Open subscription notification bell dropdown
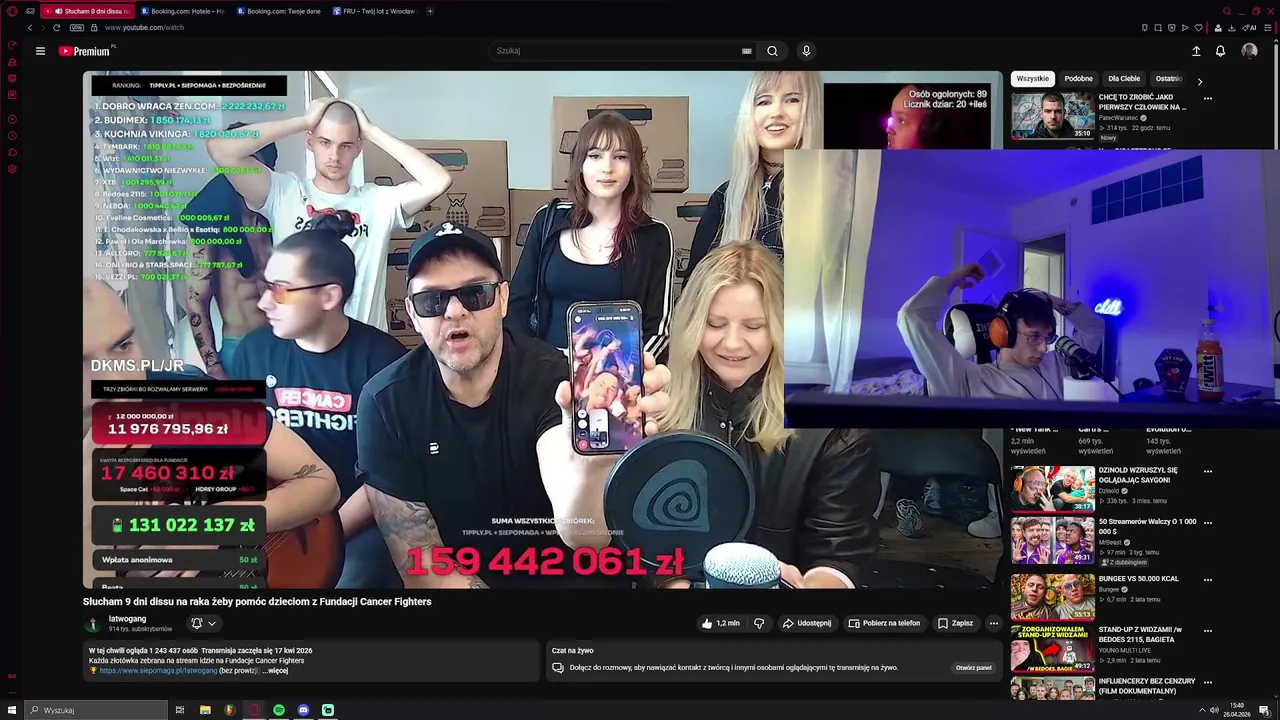Viewport: 1280px width, 720px height. pos(203,623)
